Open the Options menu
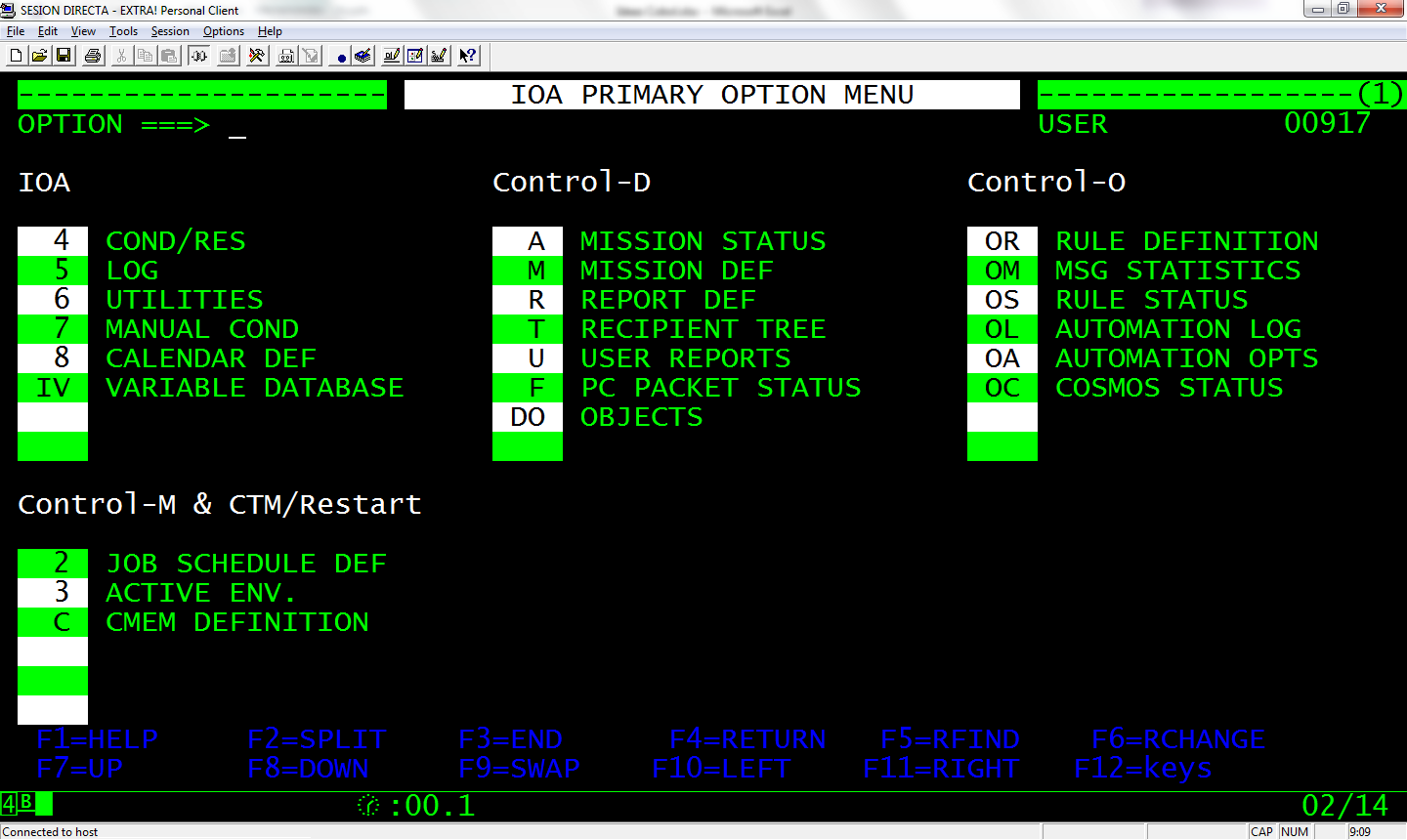The image size is (1407, 840). (223, 30)
